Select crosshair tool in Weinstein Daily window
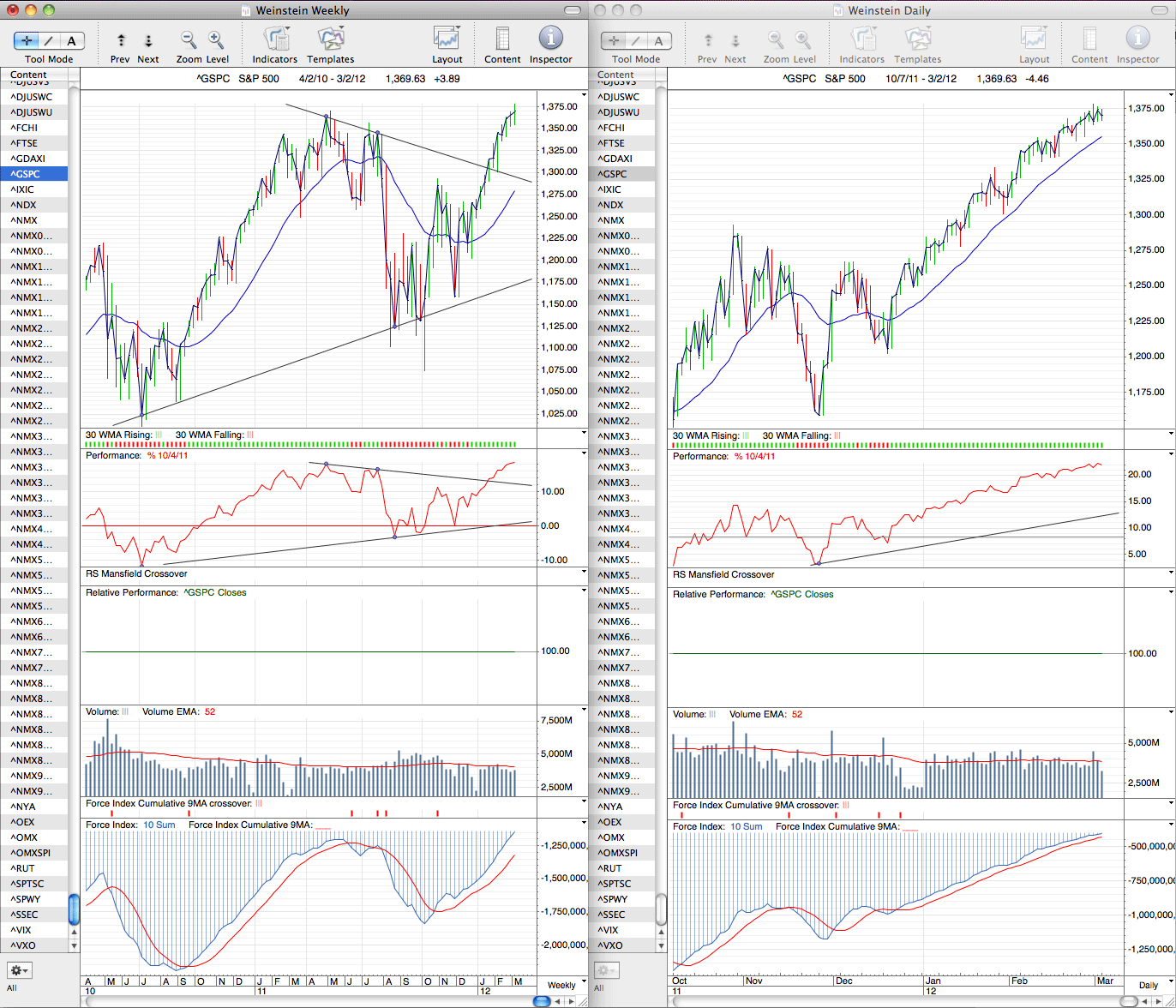 coord(615,41)
